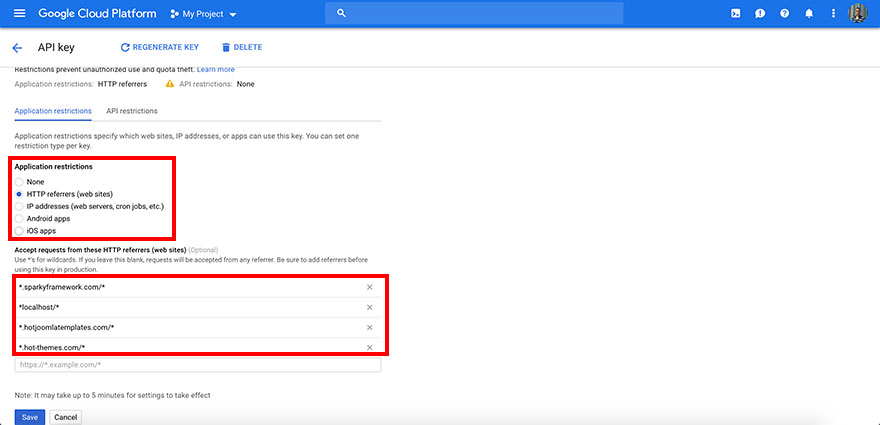Open the send feedback icon
This screenshot has height=425, width=880.
(760, 13)
